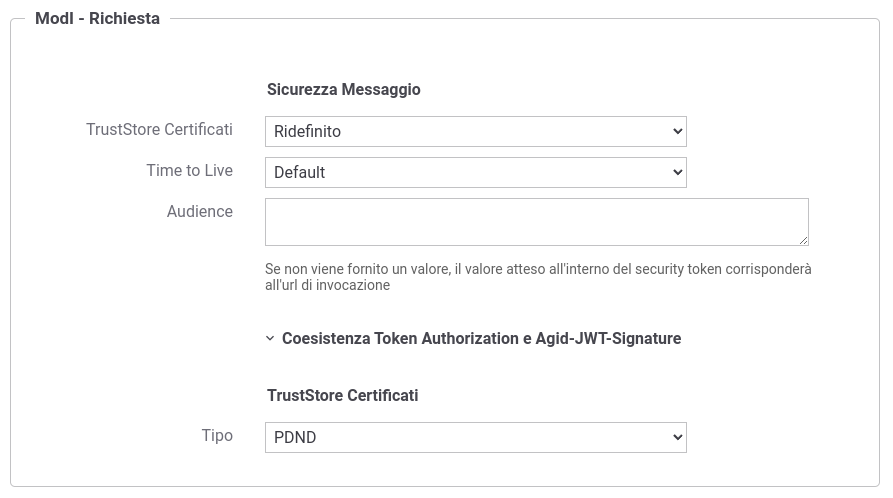
Task: Click the arrow of the PDND select
Action: pyautogui.click(x=677, y=438)
